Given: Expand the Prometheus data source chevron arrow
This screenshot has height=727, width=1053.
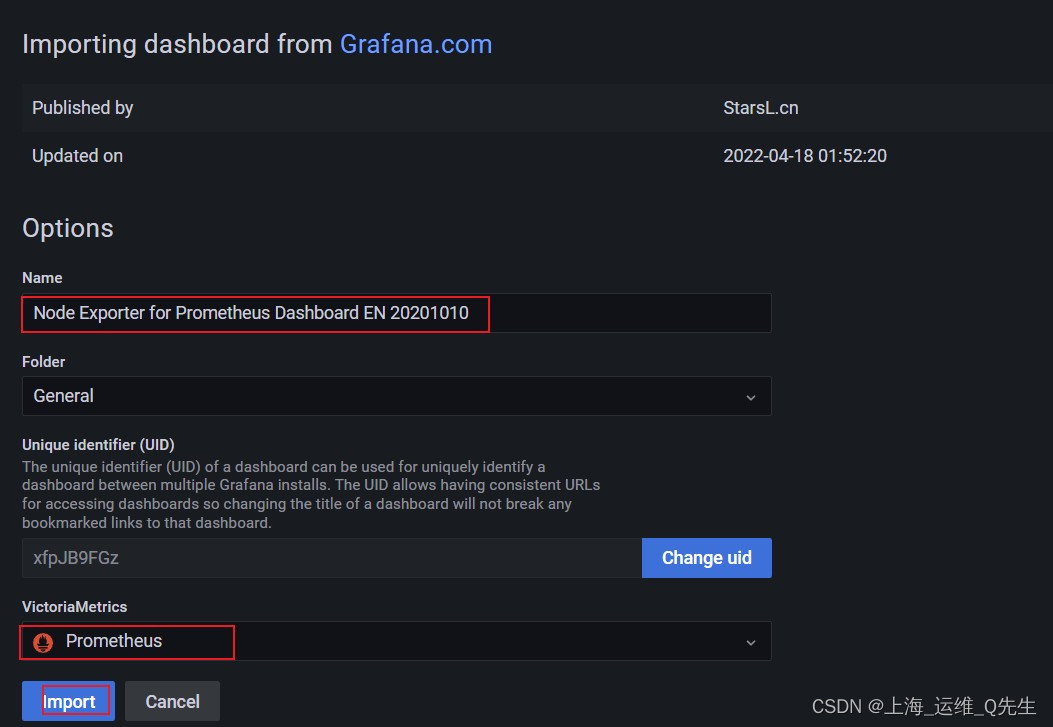Looking at the screenshot, I should pos(751,642).
